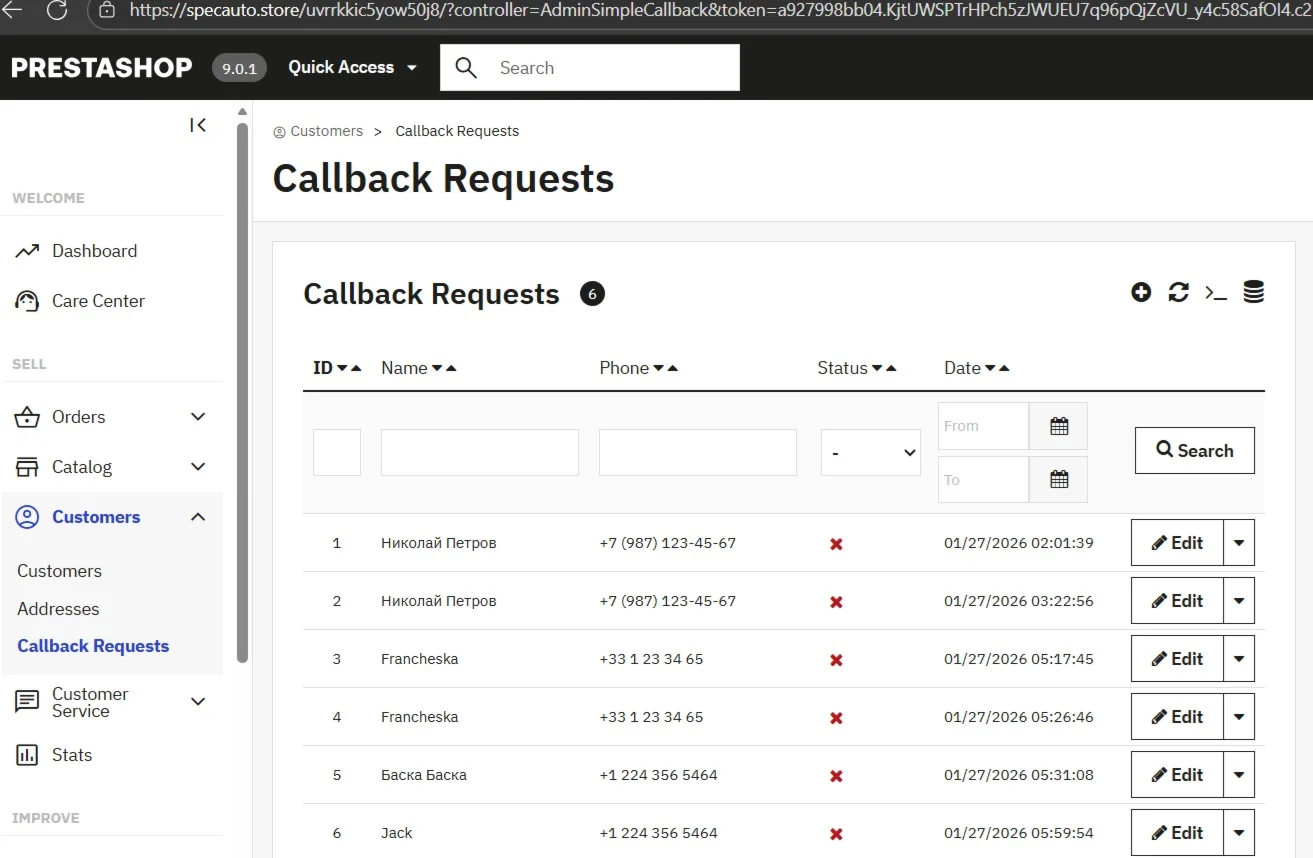Viewport: 1313px width, 858px height.
Task: Open the Dashboard from the sidebar
Action: coord(94,250)
